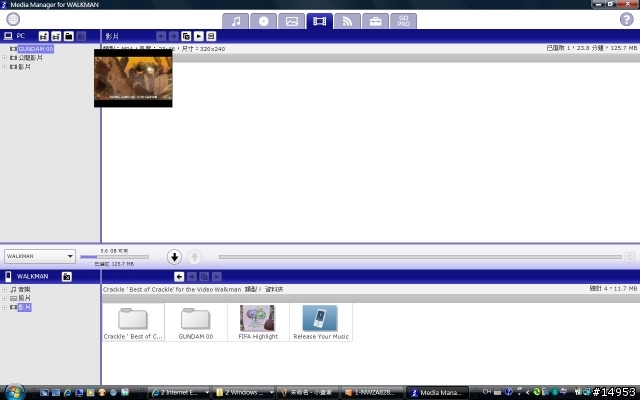Click the transfer progress bar

(420, 257)
